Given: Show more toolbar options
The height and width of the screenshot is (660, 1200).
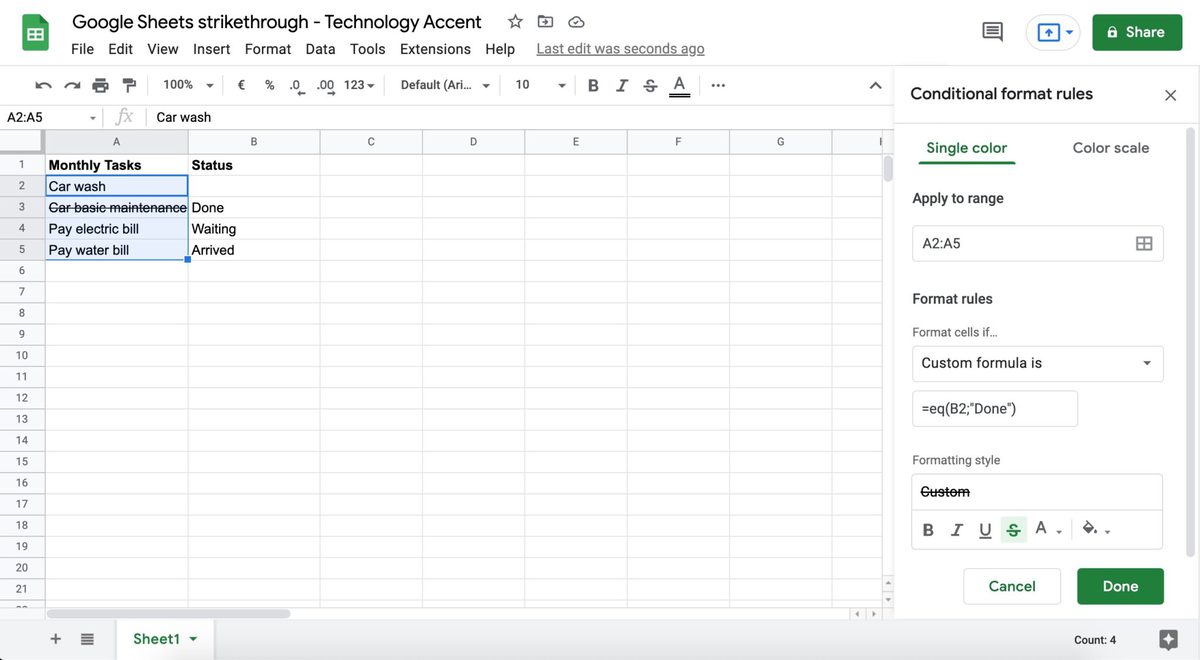Looking at the screenshot, I should point(718,85).
